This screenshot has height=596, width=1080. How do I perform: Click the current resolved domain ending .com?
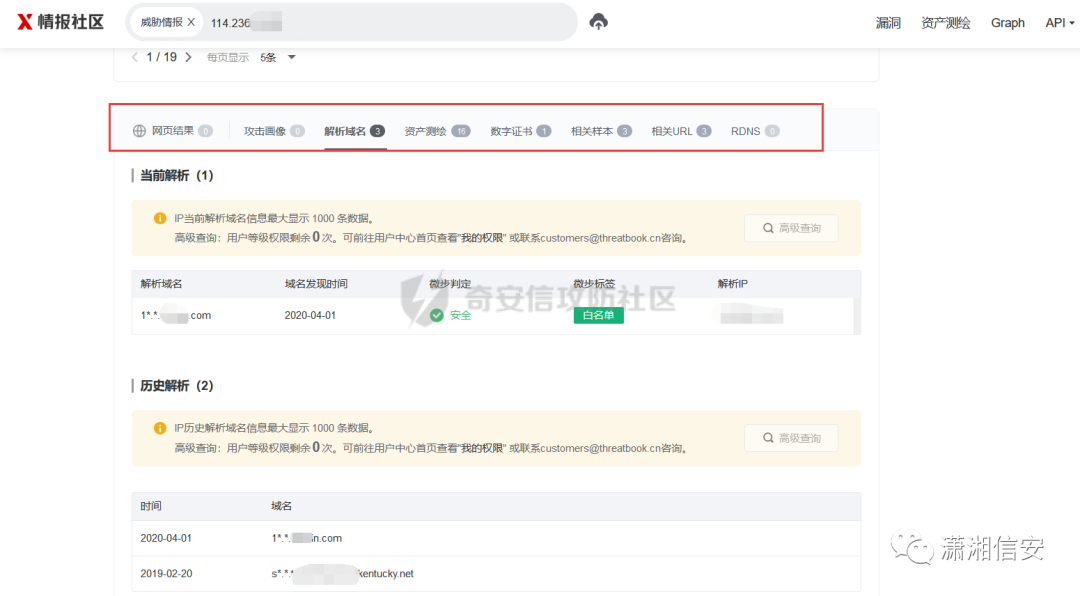point(176,316)
